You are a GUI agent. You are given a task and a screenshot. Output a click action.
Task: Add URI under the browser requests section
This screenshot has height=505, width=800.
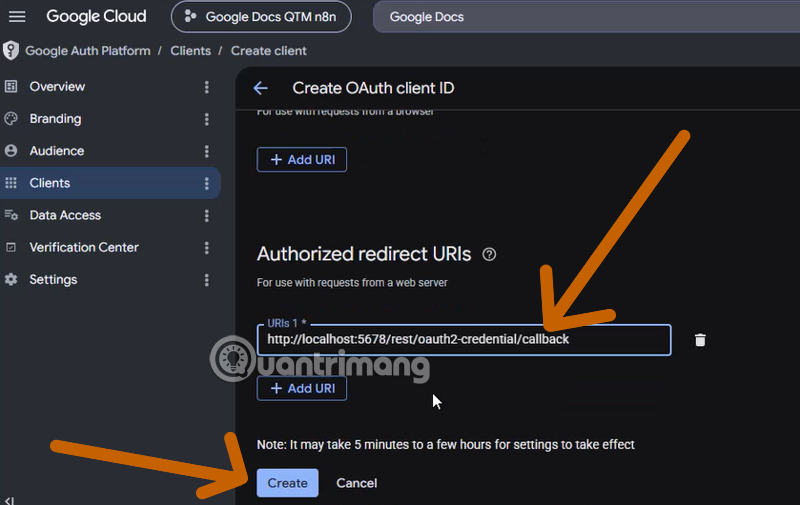tap(302, 160)
